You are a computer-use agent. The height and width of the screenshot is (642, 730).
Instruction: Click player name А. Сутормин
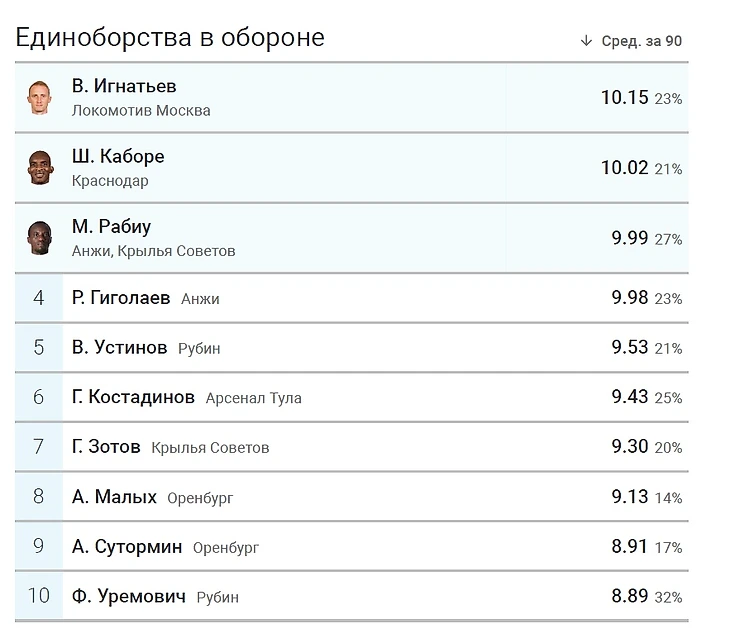coord(127,547)
